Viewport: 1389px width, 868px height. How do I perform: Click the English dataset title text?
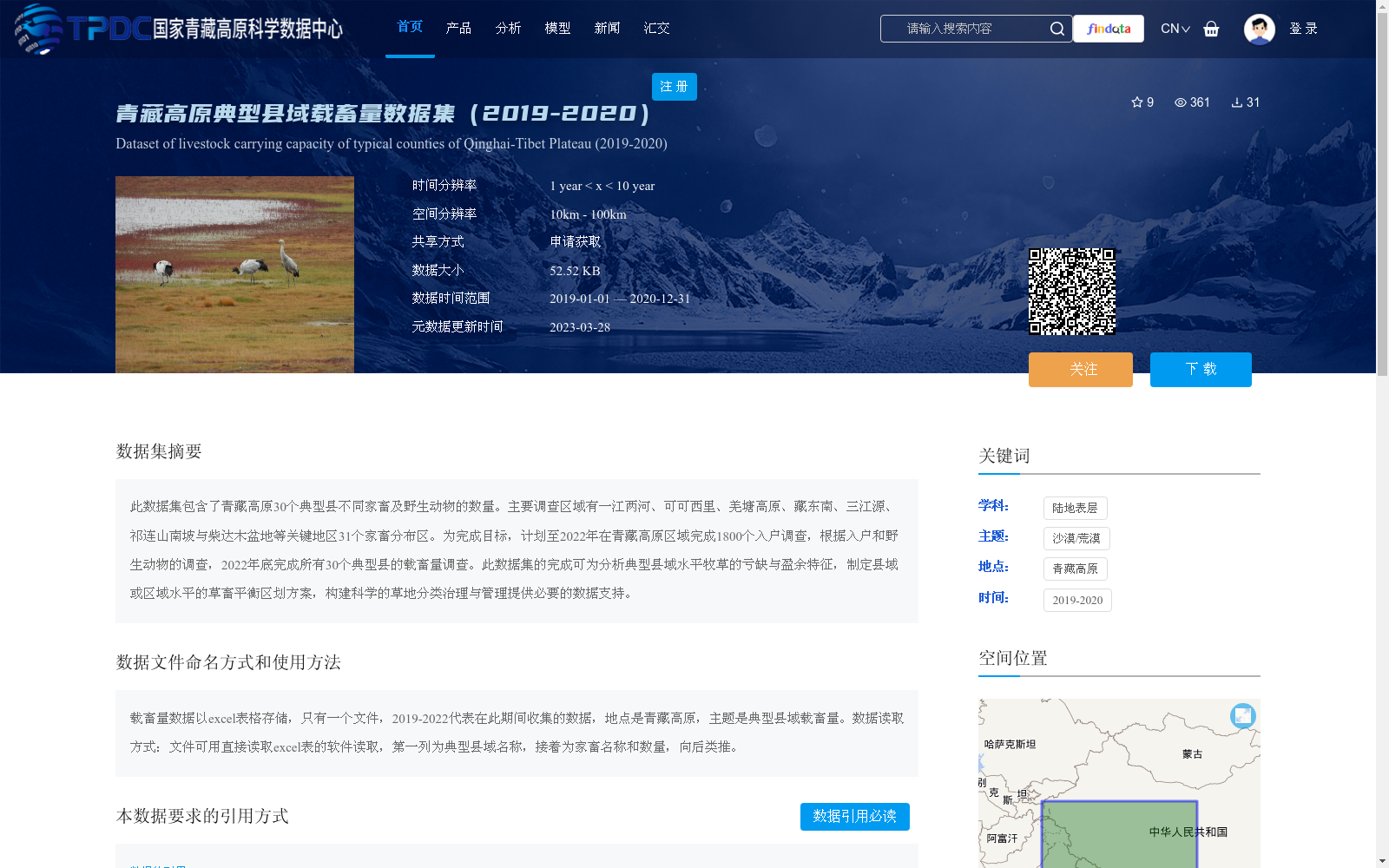pos(392,144)
